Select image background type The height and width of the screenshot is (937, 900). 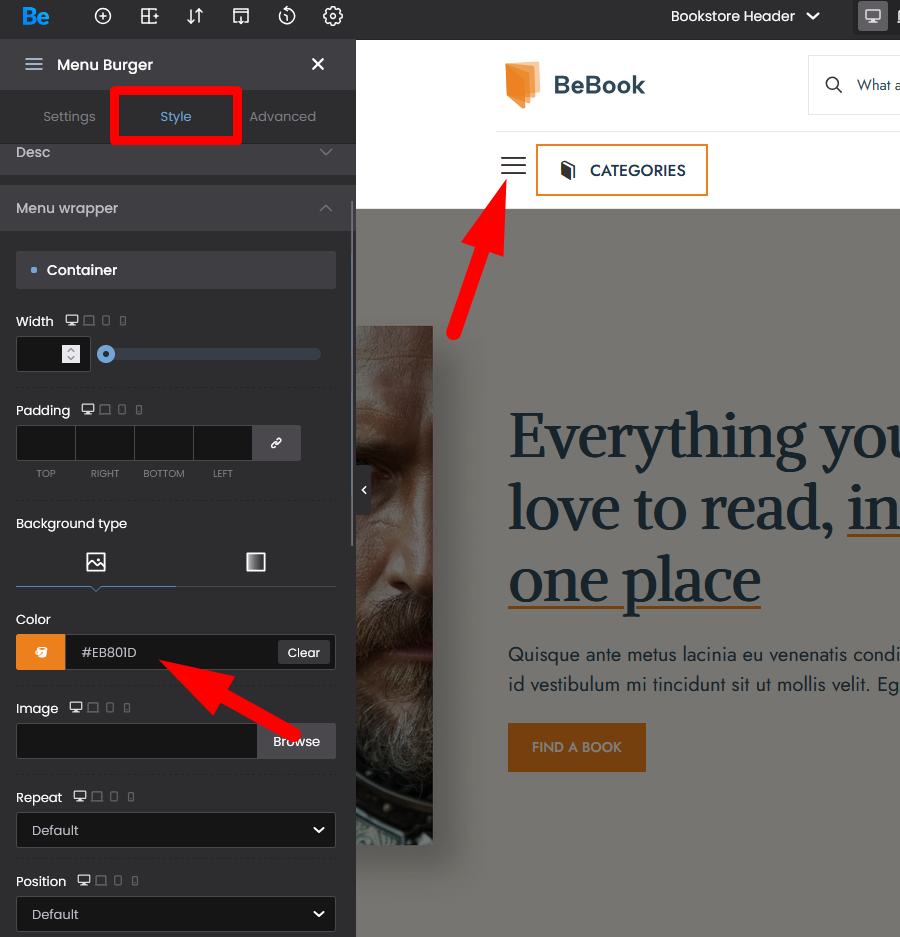[96, 562]
